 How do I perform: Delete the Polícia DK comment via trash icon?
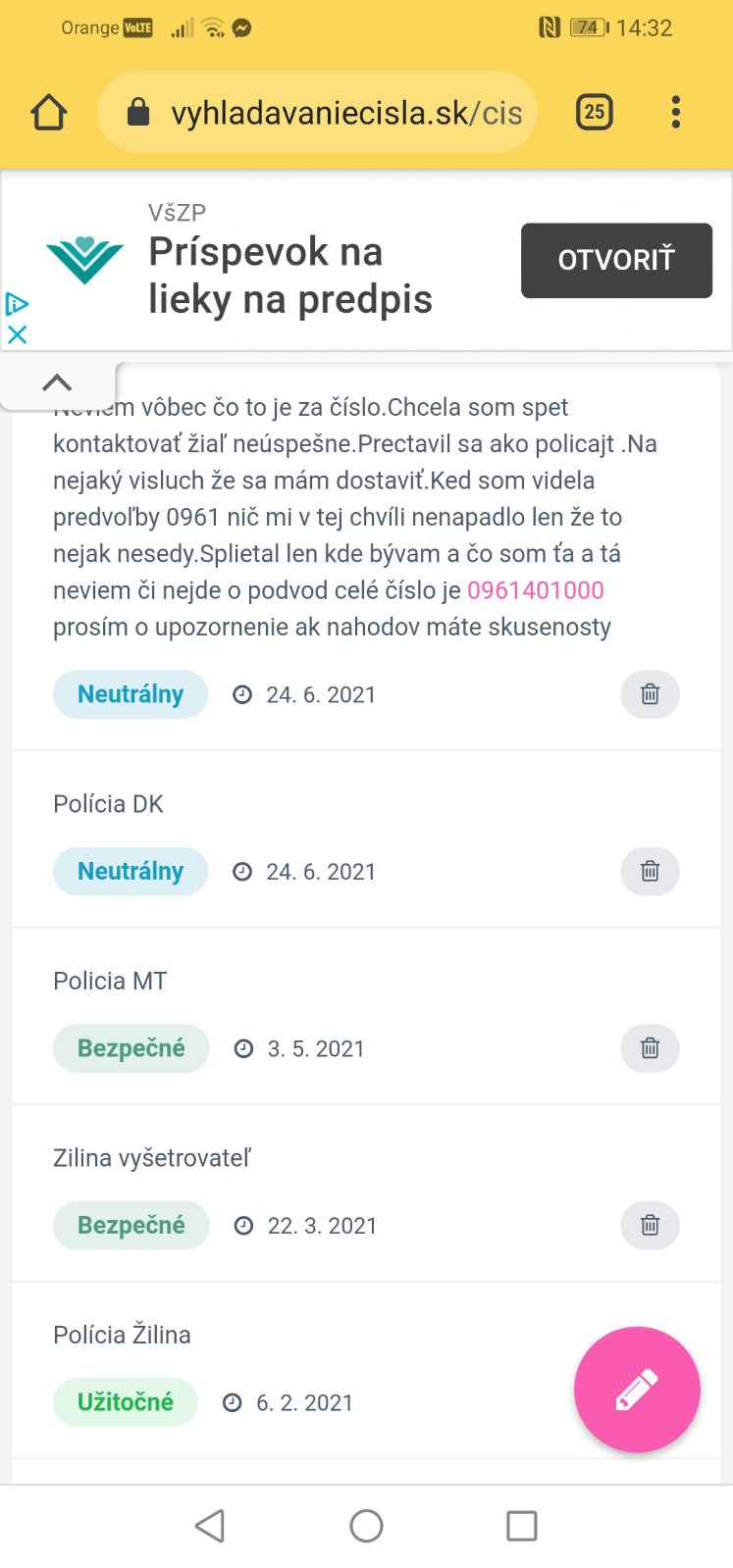click(650, 871)
